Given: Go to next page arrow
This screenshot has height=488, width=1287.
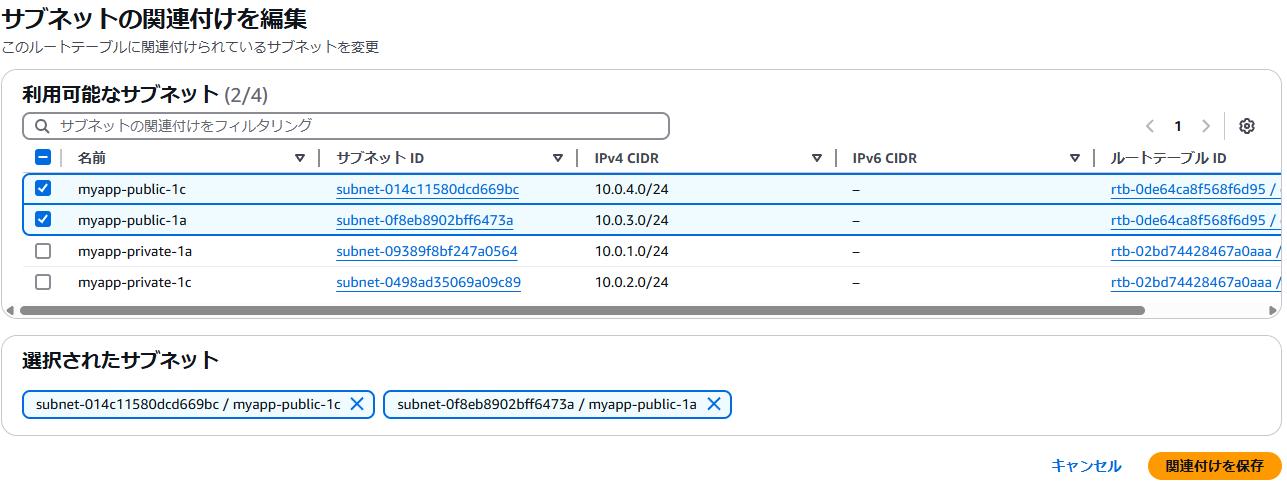Looking at the screenshot, I should point(1206,126).
